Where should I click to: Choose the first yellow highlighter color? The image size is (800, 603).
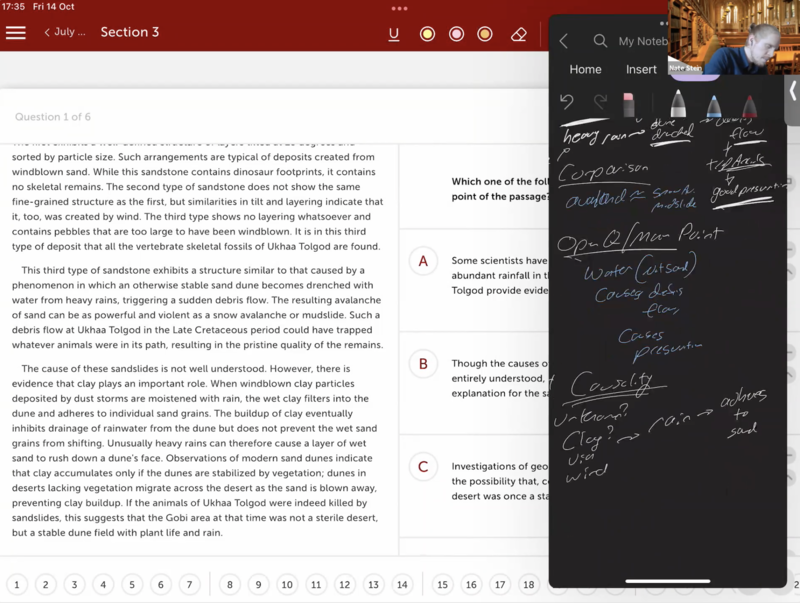pyautogui.click(x=427, y=34)
